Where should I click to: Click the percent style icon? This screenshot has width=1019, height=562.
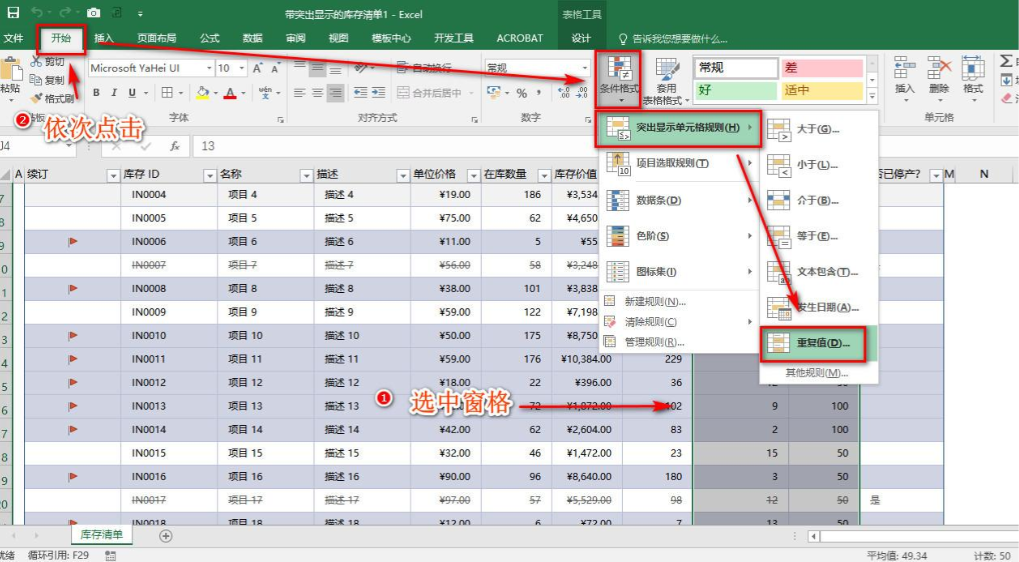tap(521, 93)
